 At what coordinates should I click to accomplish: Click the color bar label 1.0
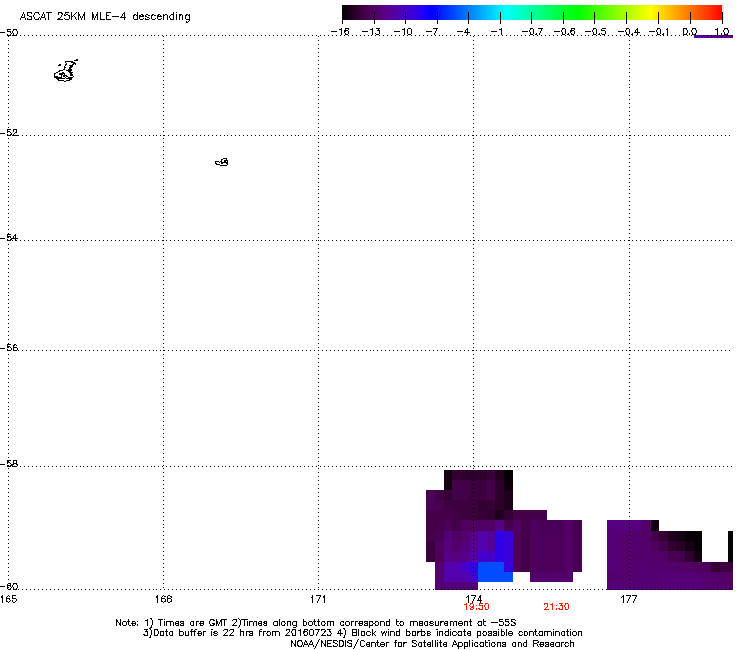tap(722, 32)
